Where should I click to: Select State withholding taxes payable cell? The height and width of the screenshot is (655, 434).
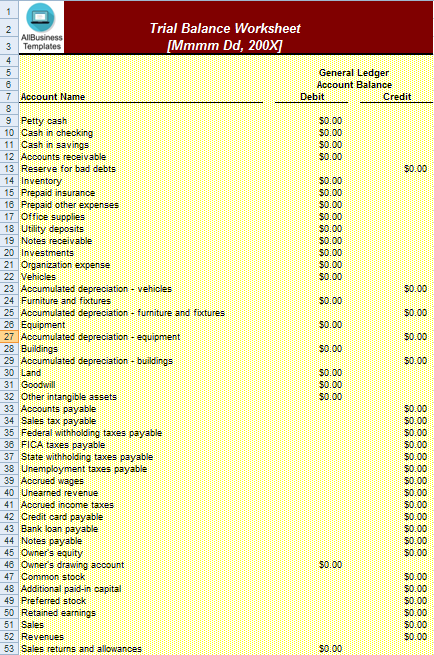click(87, 457)
